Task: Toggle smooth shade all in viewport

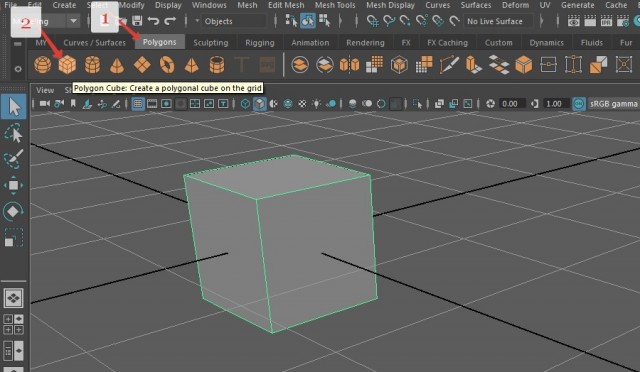Action: pyautogui.click(x=259, y=104)
